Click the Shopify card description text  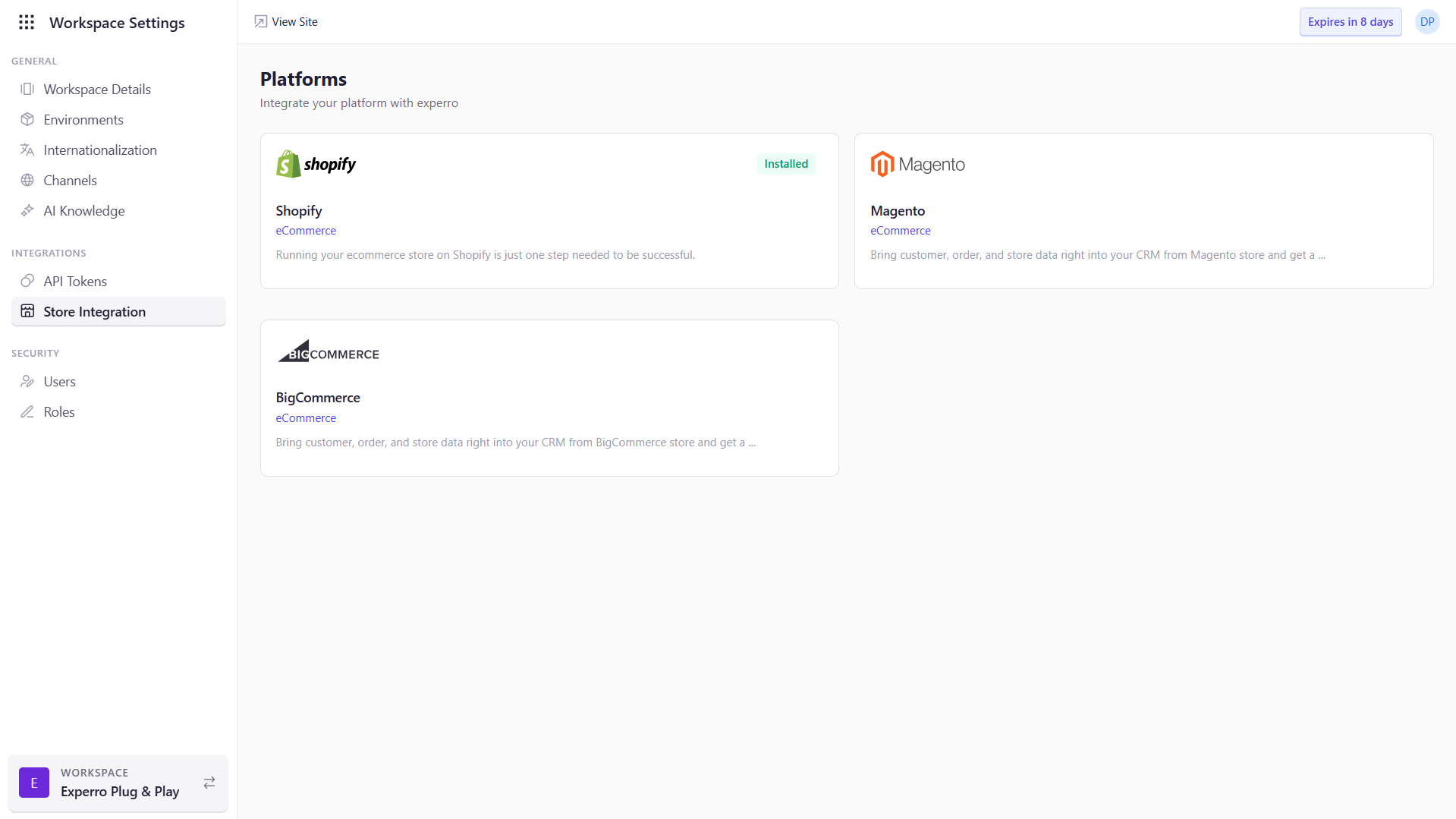(x=486, y=255)
